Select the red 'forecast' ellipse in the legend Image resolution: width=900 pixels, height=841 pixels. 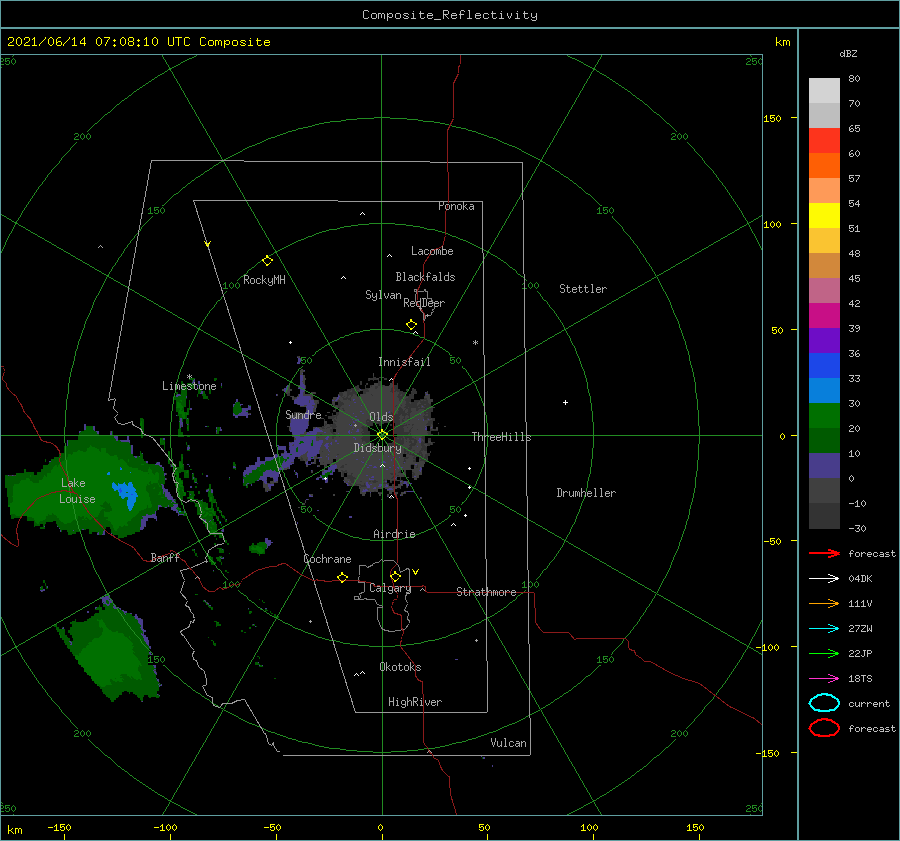pyautogui.click(x=824, y=728)
